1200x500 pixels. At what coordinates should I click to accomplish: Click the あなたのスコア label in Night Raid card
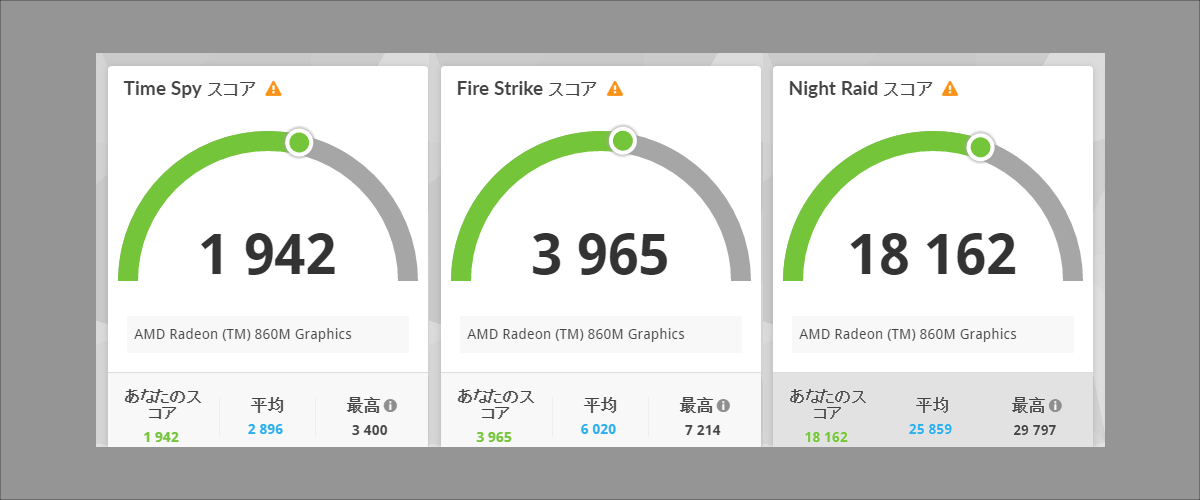point(826,405)
